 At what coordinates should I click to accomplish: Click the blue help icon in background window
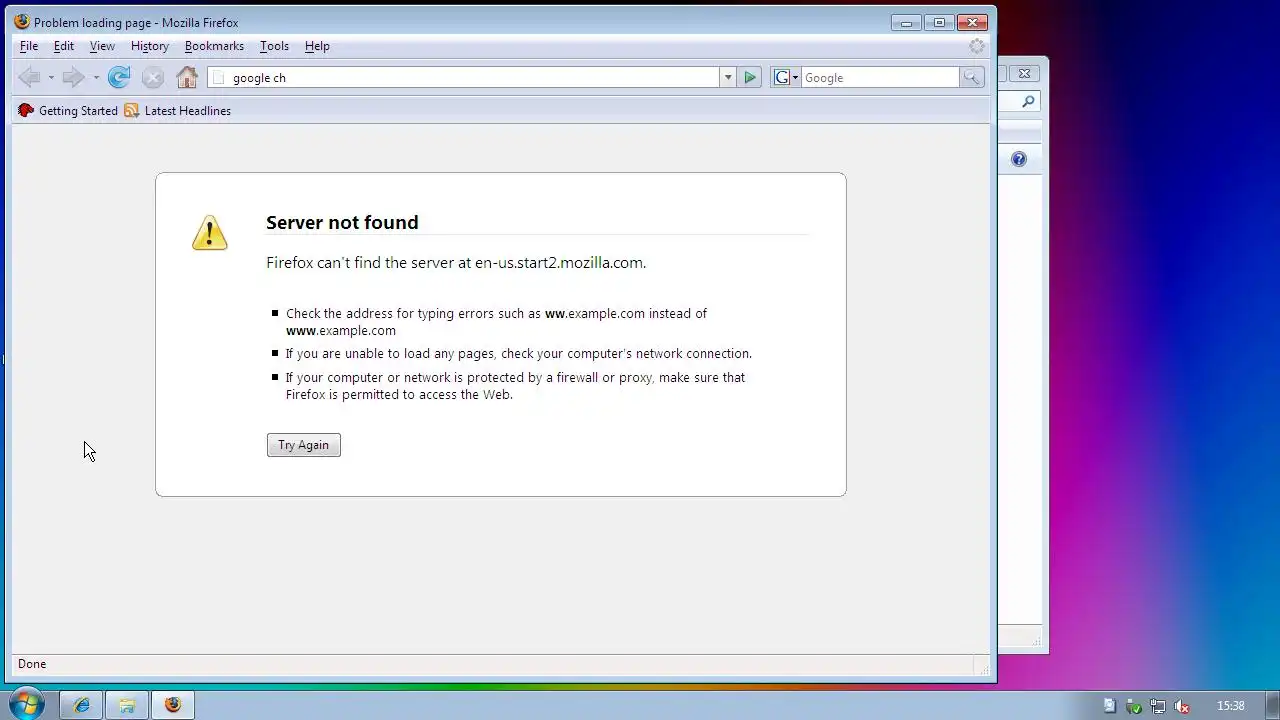click(x=1019, y=159)
